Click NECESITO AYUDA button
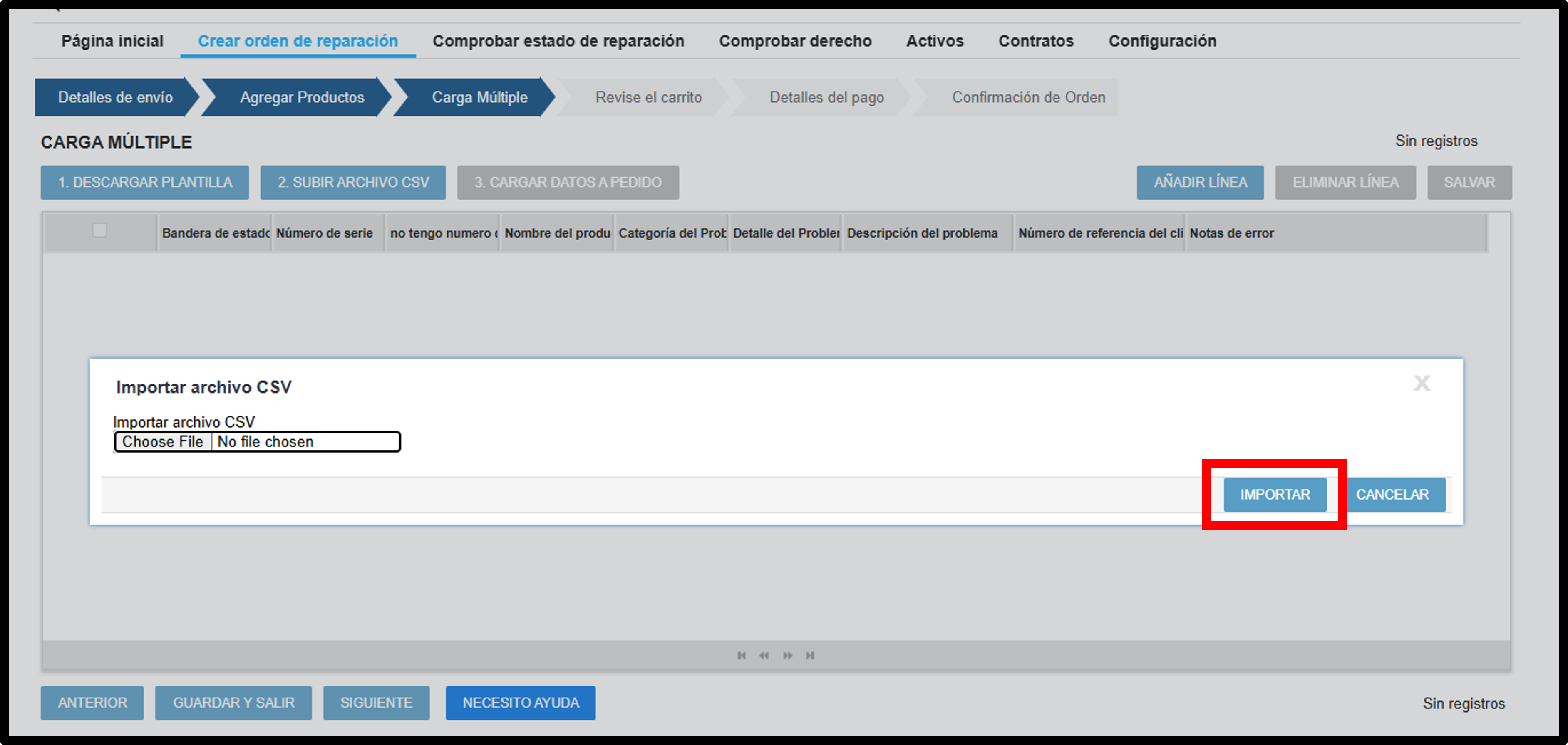The height and width of the screenshot is (745, 1568). tap(521, 703)
